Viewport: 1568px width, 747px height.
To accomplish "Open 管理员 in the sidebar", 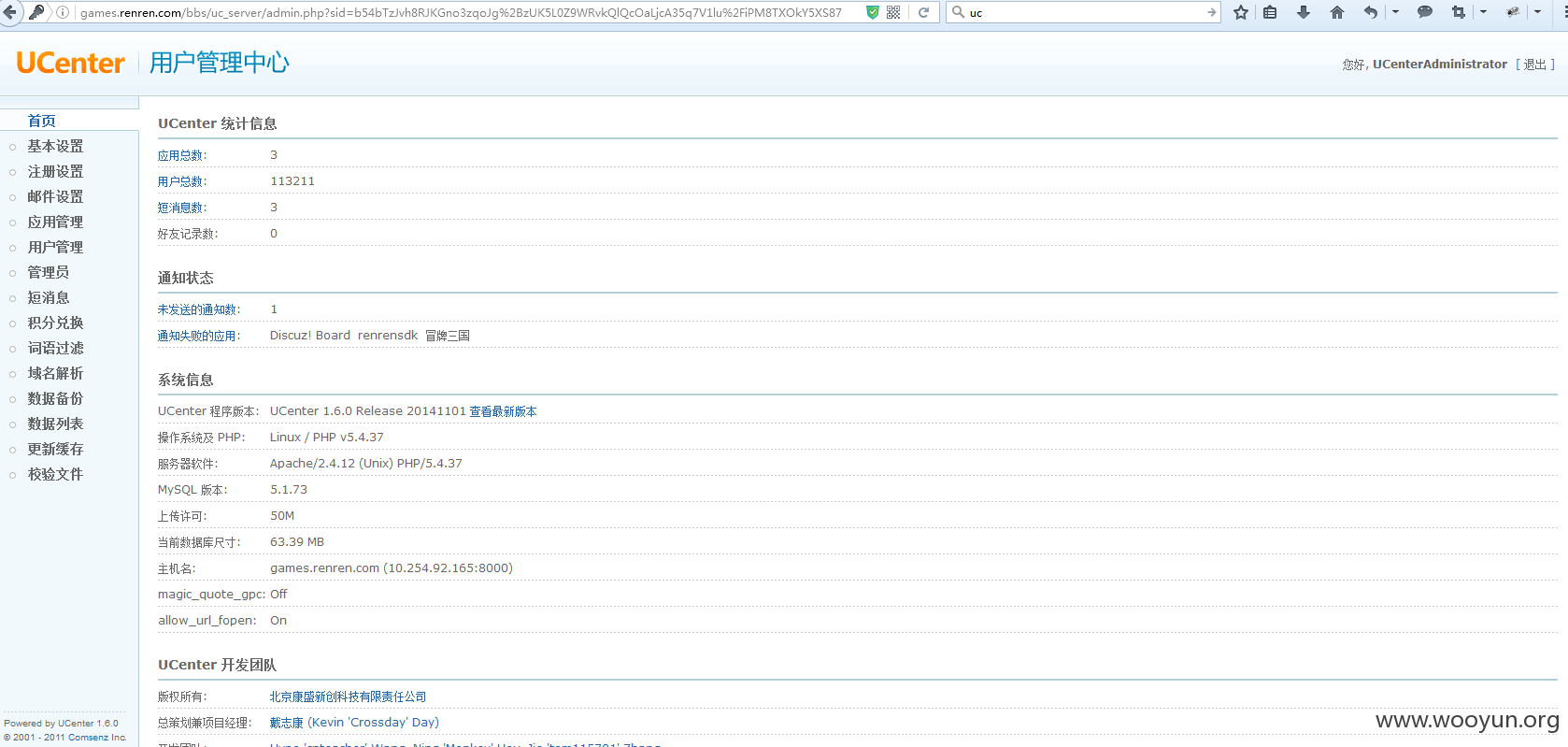I will (49, 272).
